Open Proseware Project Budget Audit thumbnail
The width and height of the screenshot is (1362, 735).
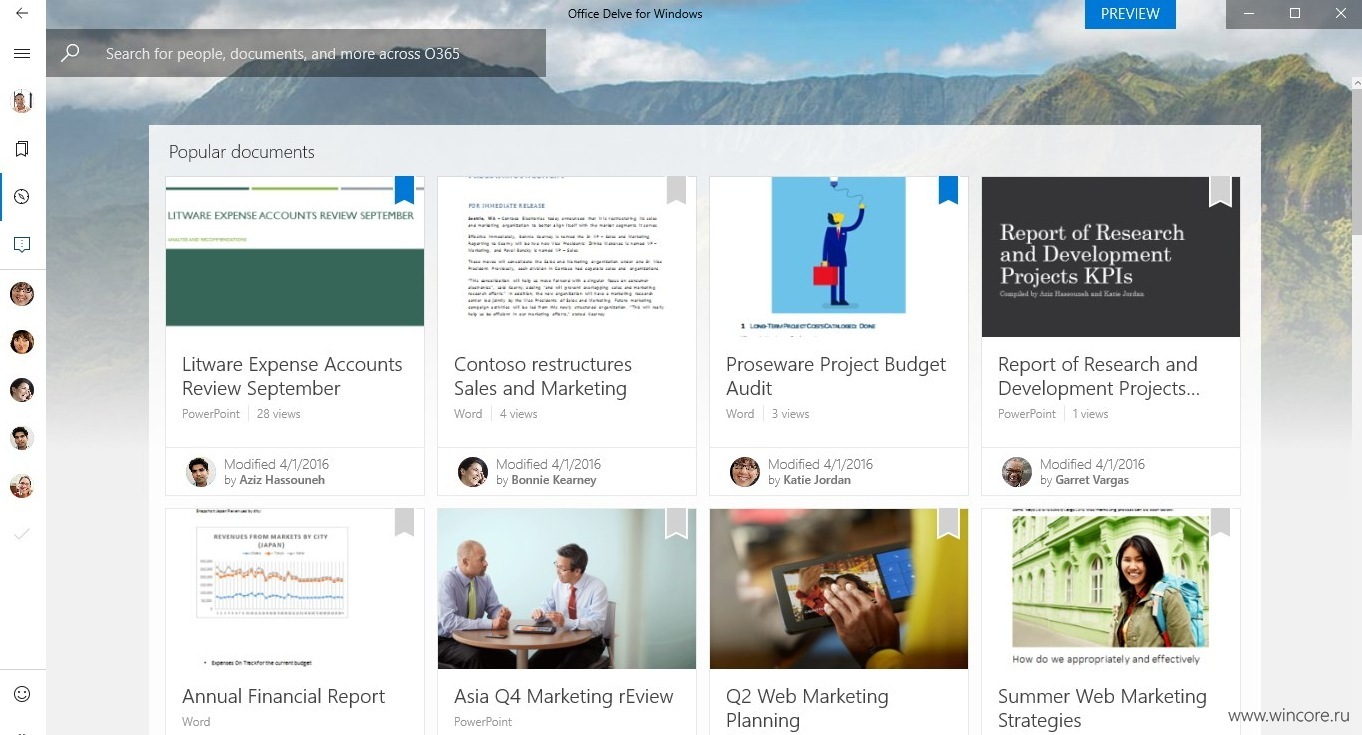pyautogui.click(x=839, y=257)
